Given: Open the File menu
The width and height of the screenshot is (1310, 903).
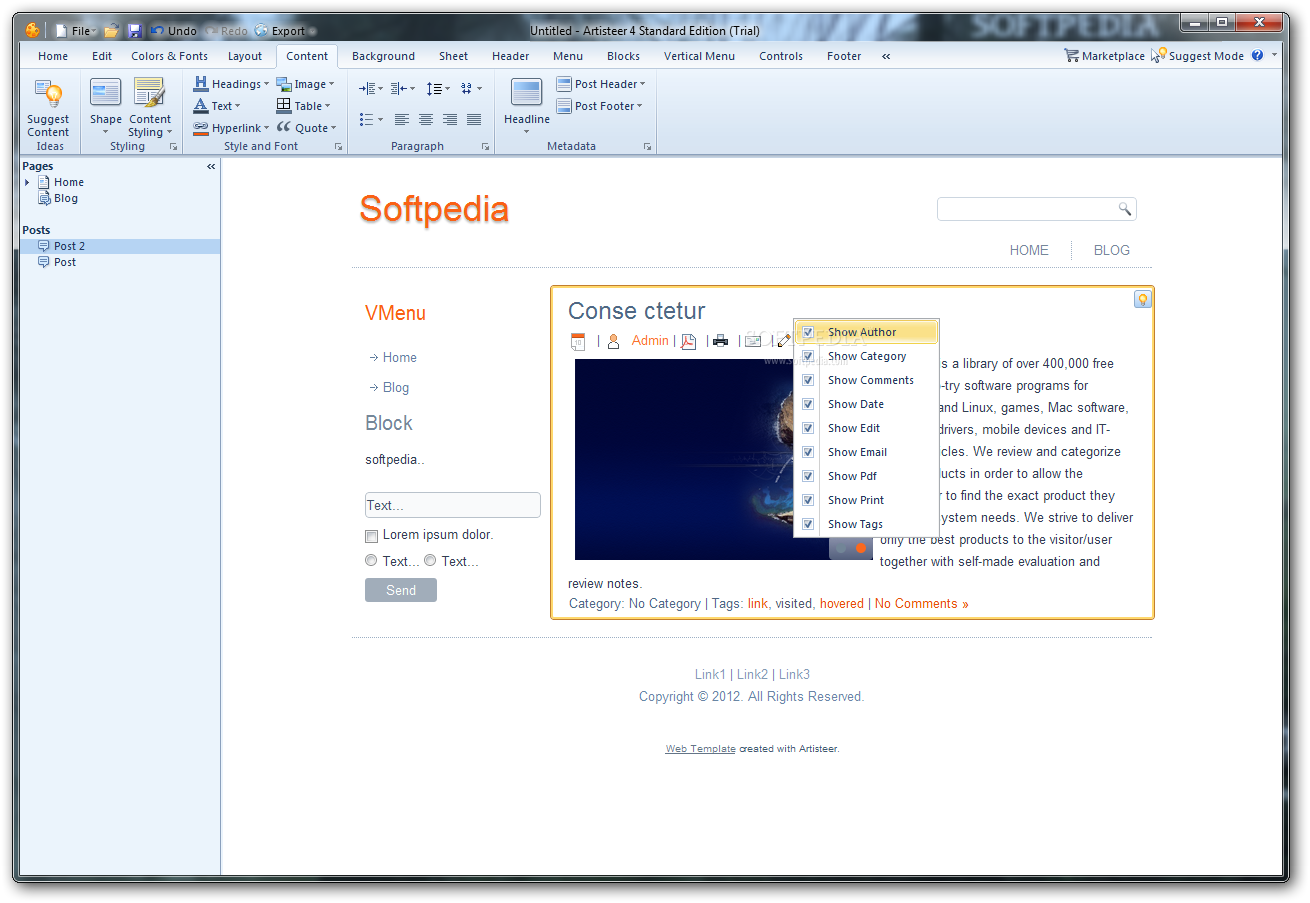Looking at the screenshot, I should pos(74,31).
